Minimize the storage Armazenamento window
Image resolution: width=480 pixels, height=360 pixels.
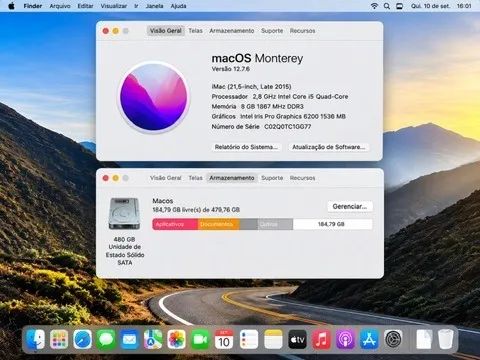click(x=116, y=178)
